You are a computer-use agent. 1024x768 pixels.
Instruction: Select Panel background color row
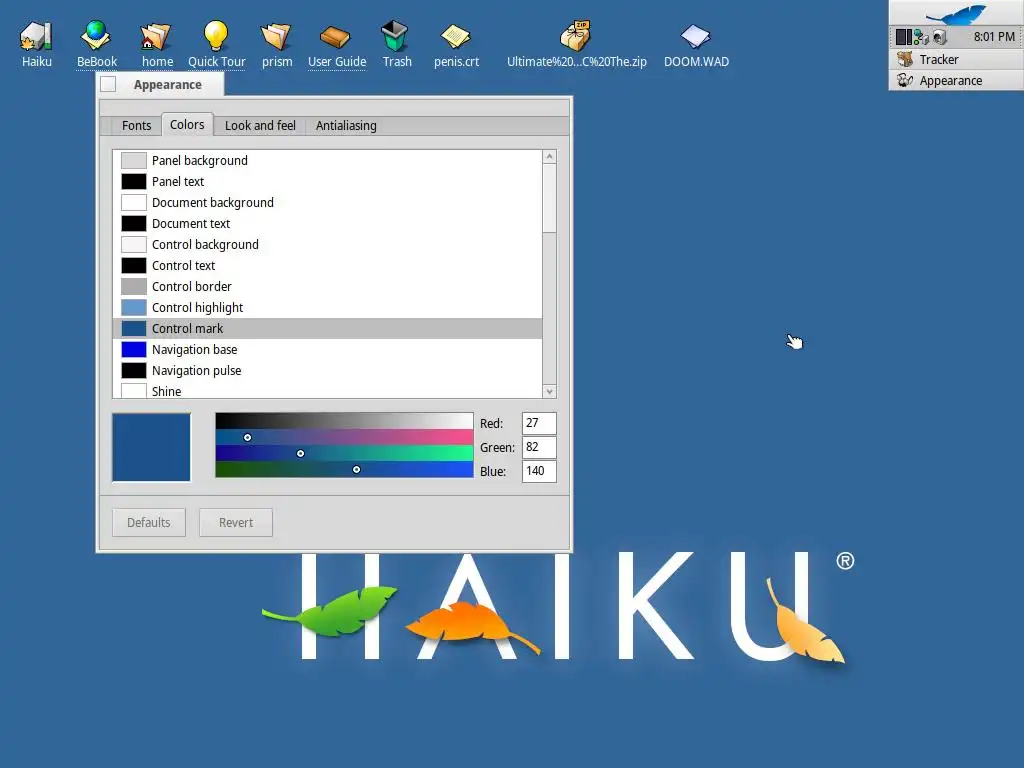pyautogui.click(x=327, y=161)
